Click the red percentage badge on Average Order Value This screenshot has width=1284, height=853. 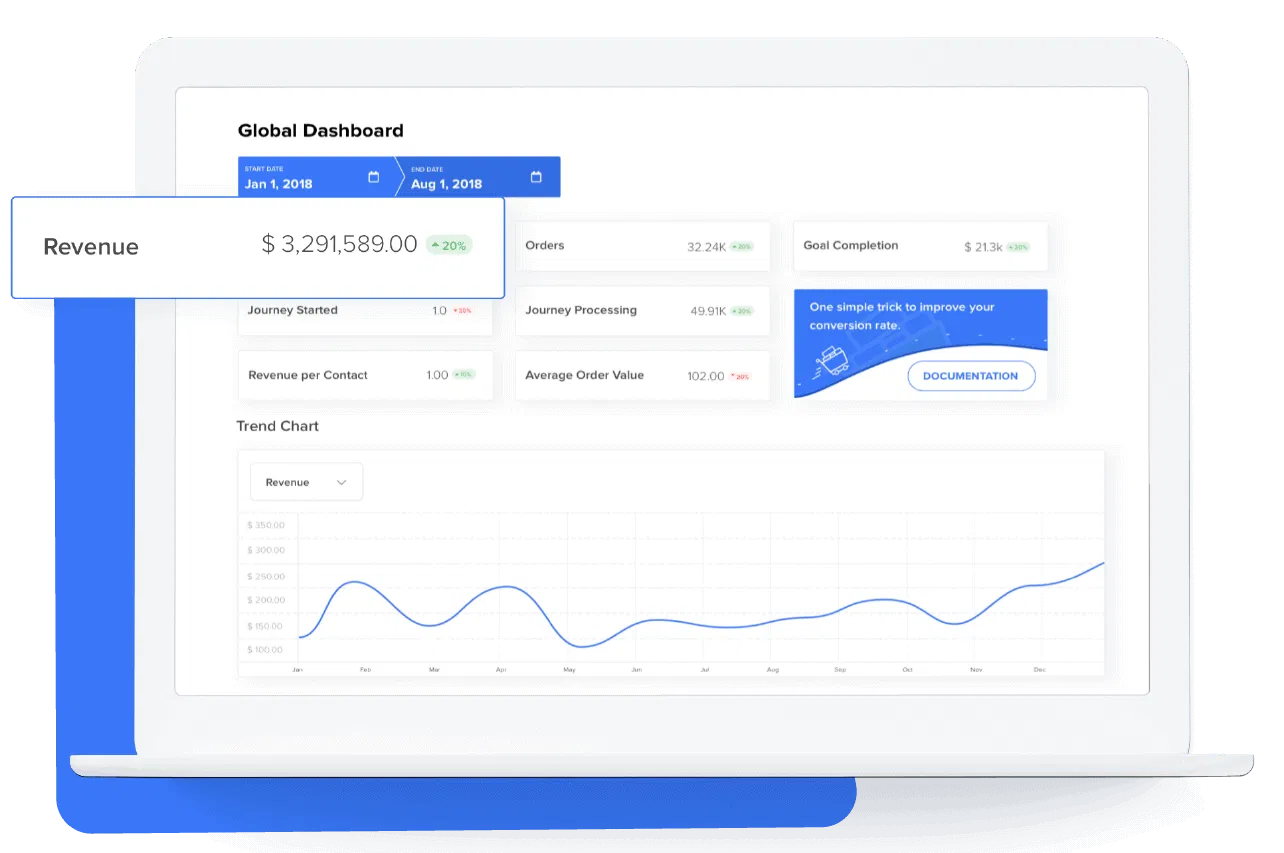[x=740, y=377]
